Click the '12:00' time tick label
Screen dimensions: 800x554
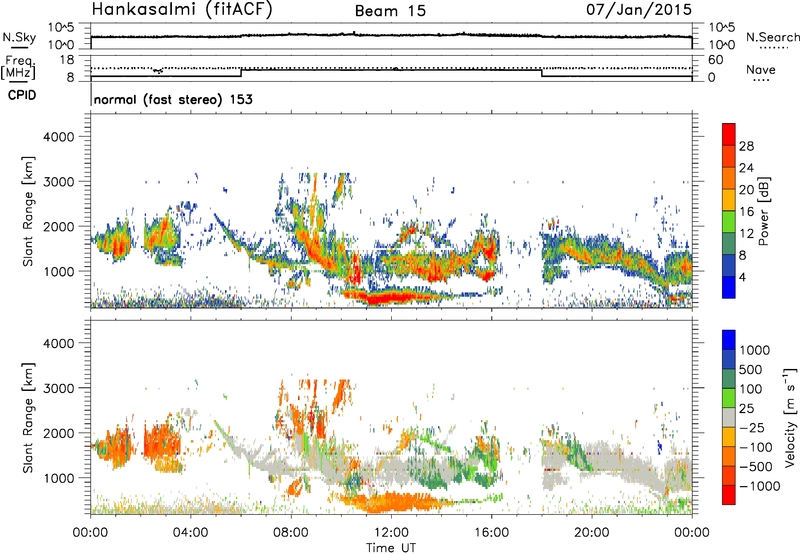click(x=391, y=533)
